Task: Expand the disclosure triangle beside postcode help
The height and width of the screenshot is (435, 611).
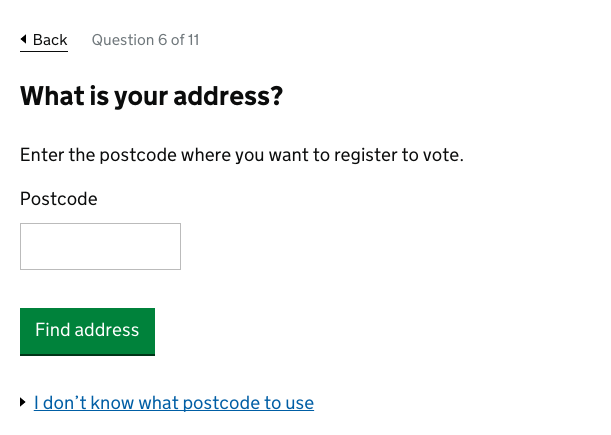Action: [x=24, y=403]
